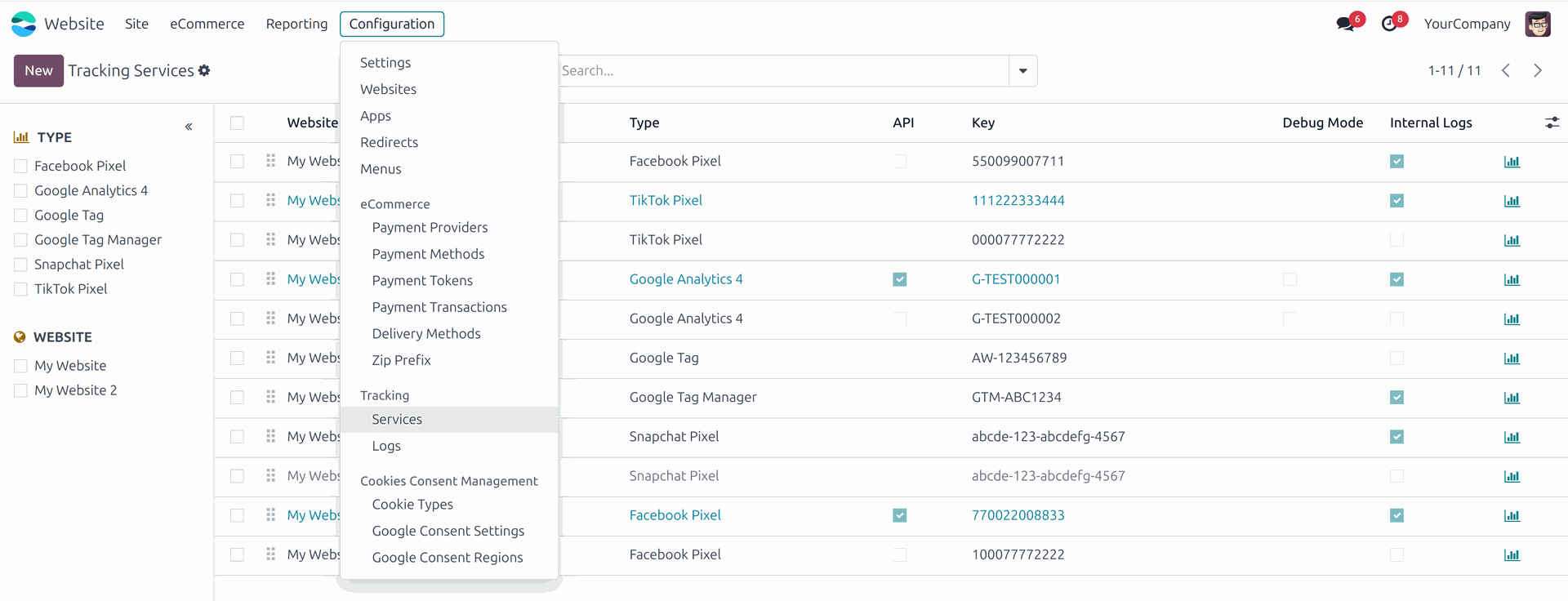Viewport: 1568px width, 601px height.
Task: Toggle Internal Logs for key 550099007711
Action: click(1396, 162)
